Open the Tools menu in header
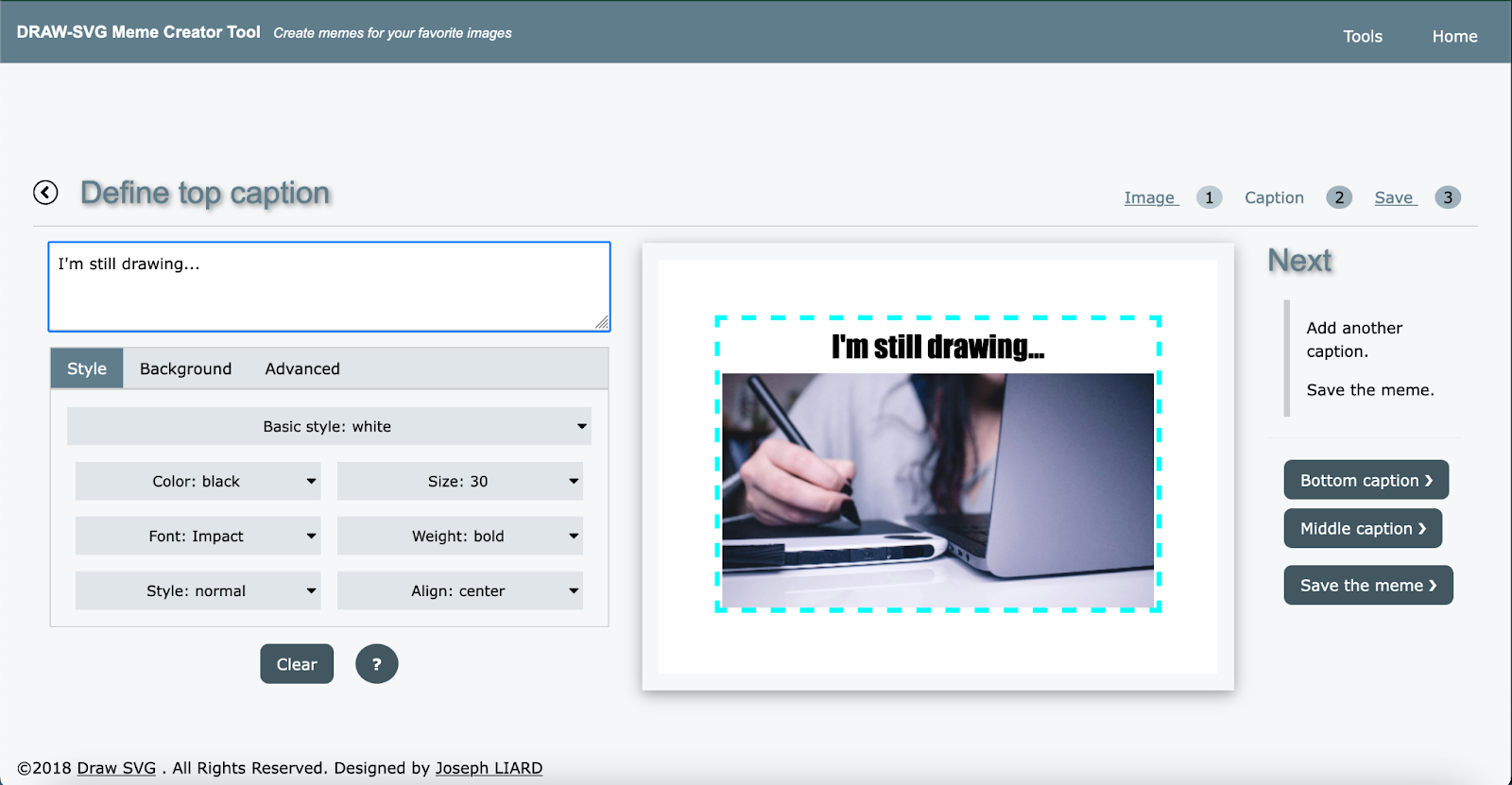 (x=1362, y=37)
